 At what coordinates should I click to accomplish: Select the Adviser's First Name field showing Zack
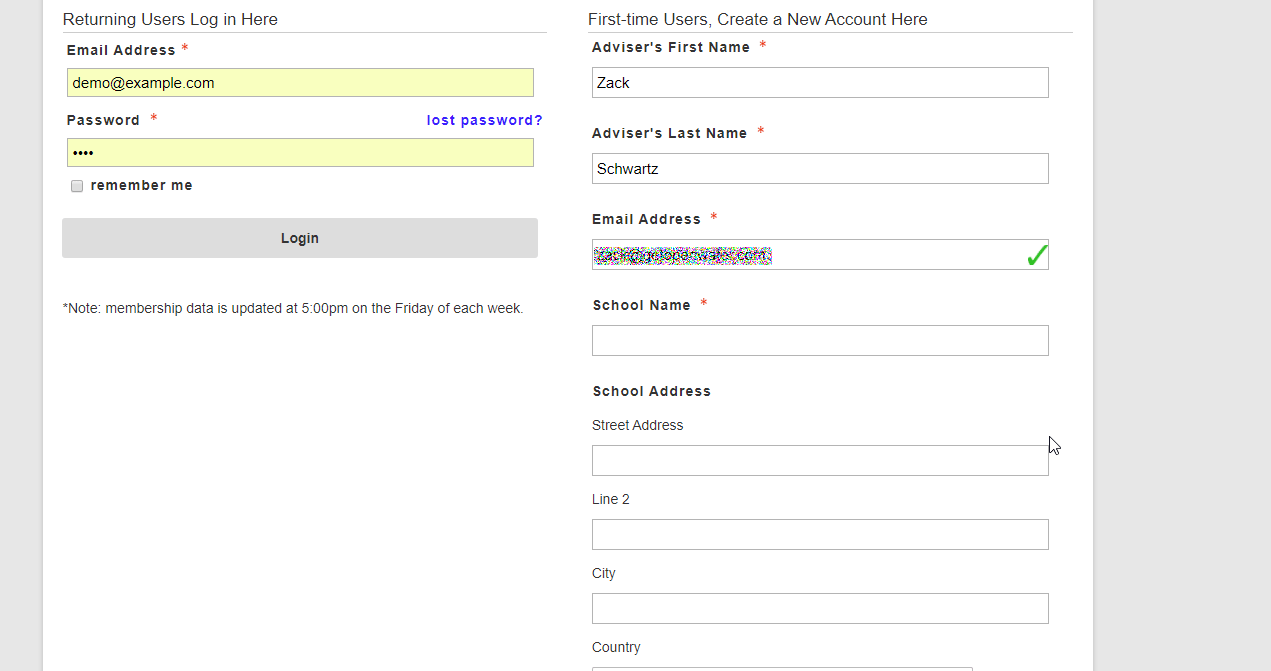click(820, 82)
